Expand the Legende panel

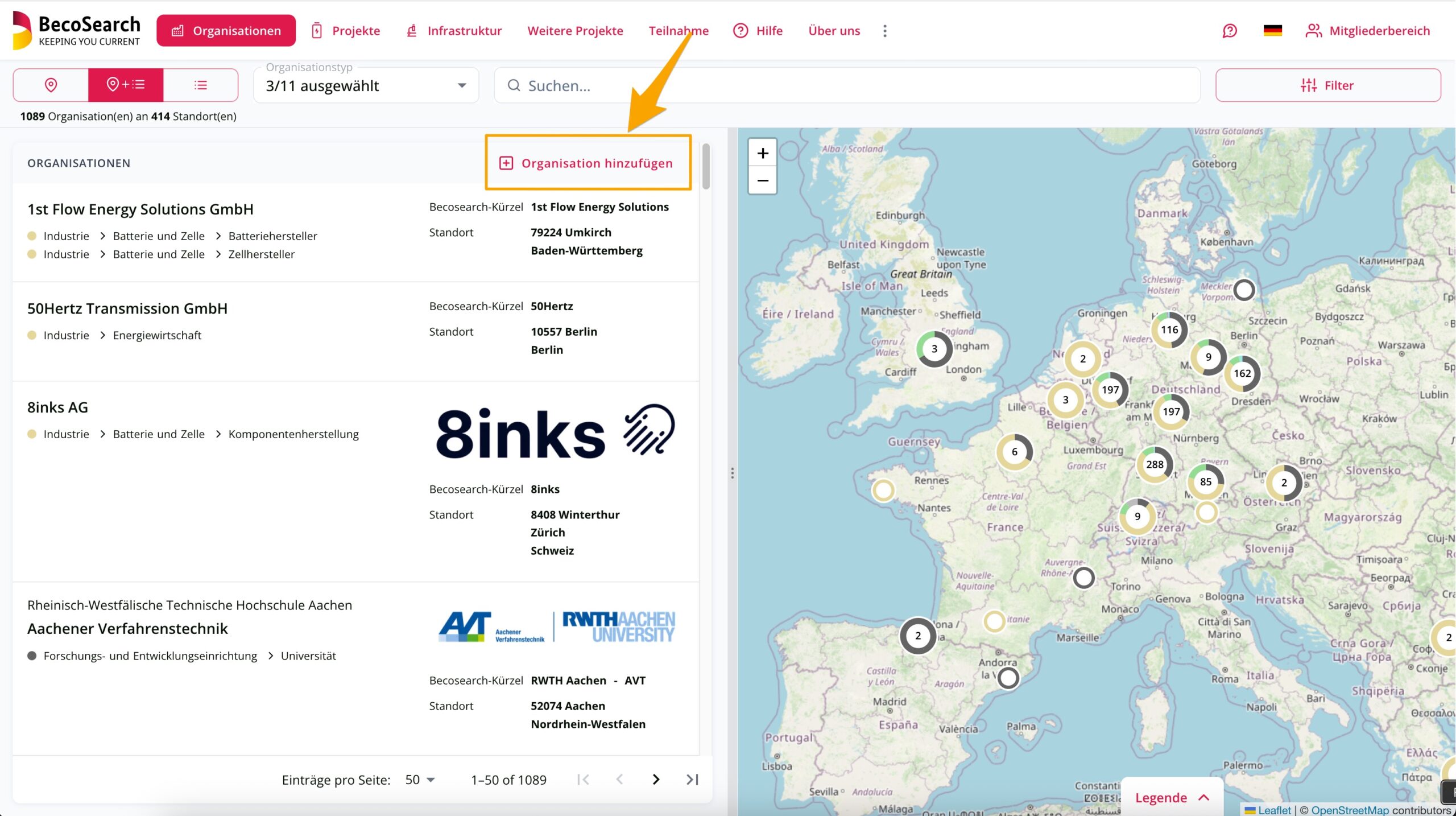(1172, 797)
